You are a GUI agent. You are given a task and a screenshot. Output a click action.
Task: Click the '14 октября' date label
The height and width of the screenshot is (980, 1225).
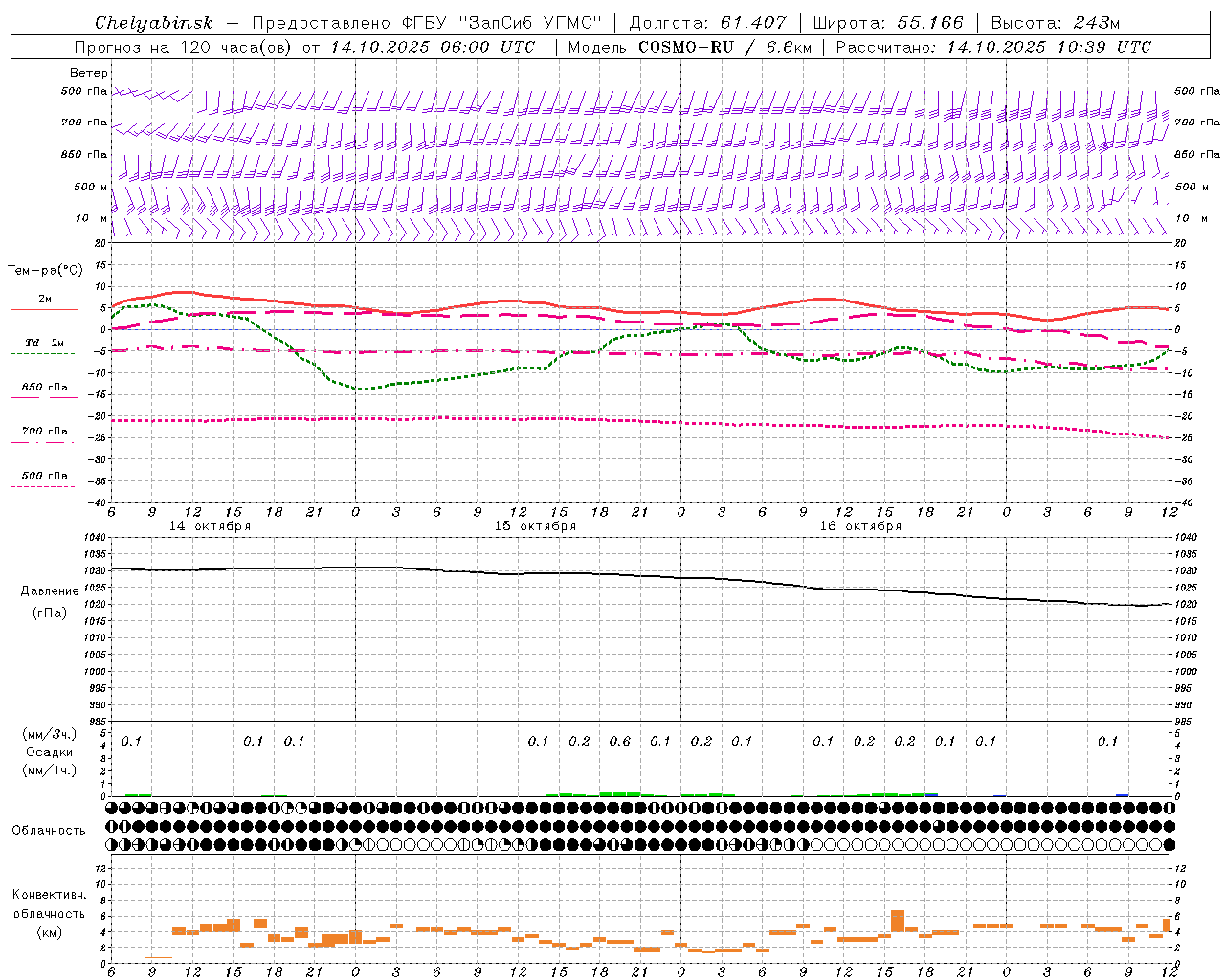click(210, 526)
